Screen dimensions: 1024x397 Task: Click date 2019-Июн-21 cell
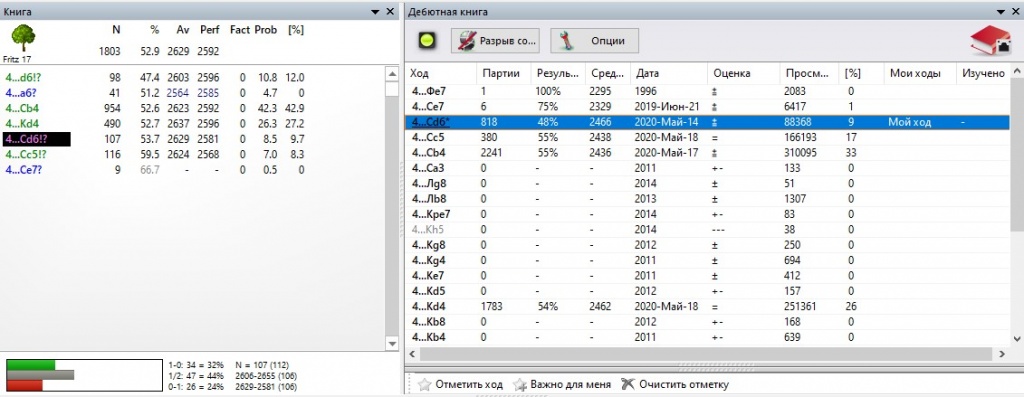[x=667, y=106]
